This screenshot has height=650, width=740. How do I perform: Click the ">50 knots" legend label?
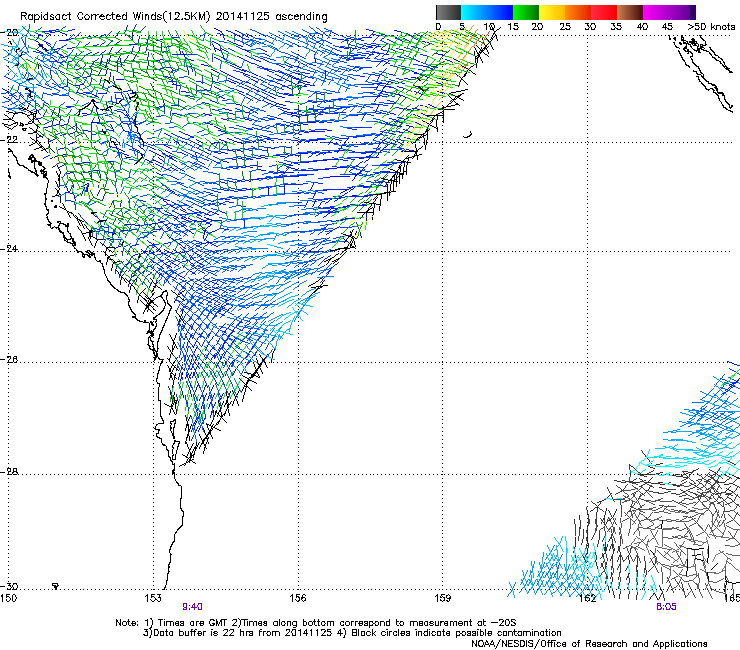coord(711,27)
